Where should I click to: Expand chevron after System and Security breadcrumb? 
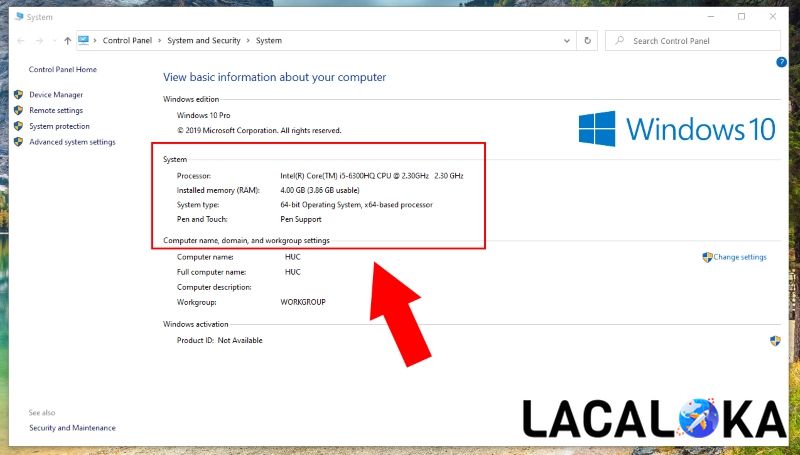point(248,40)
